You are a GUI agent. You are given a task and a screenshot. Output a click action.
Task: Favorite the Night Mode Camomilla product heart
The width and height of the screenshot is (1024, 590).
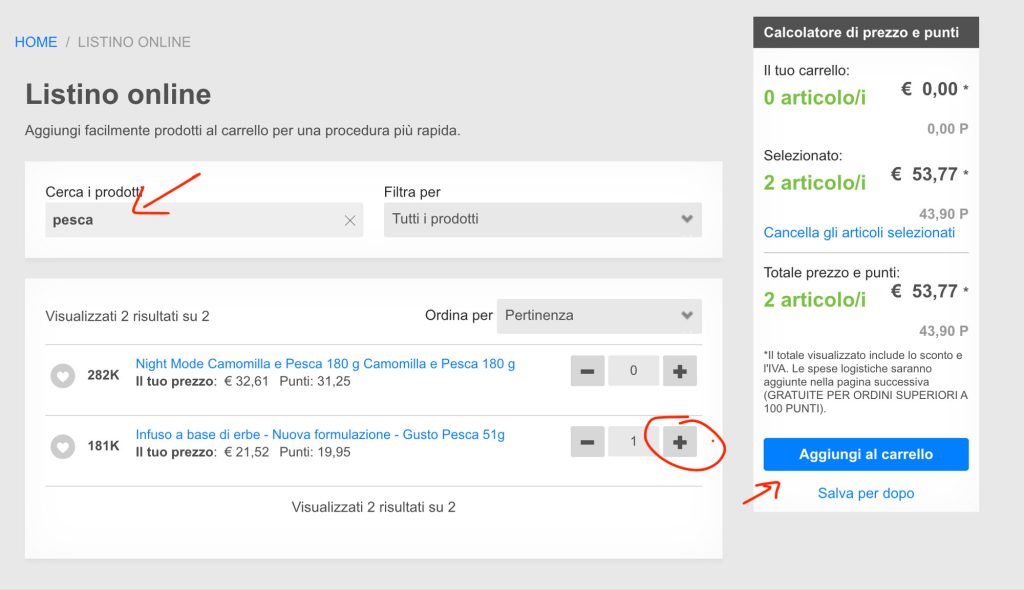pyautogui.click(x=63, y=375)
